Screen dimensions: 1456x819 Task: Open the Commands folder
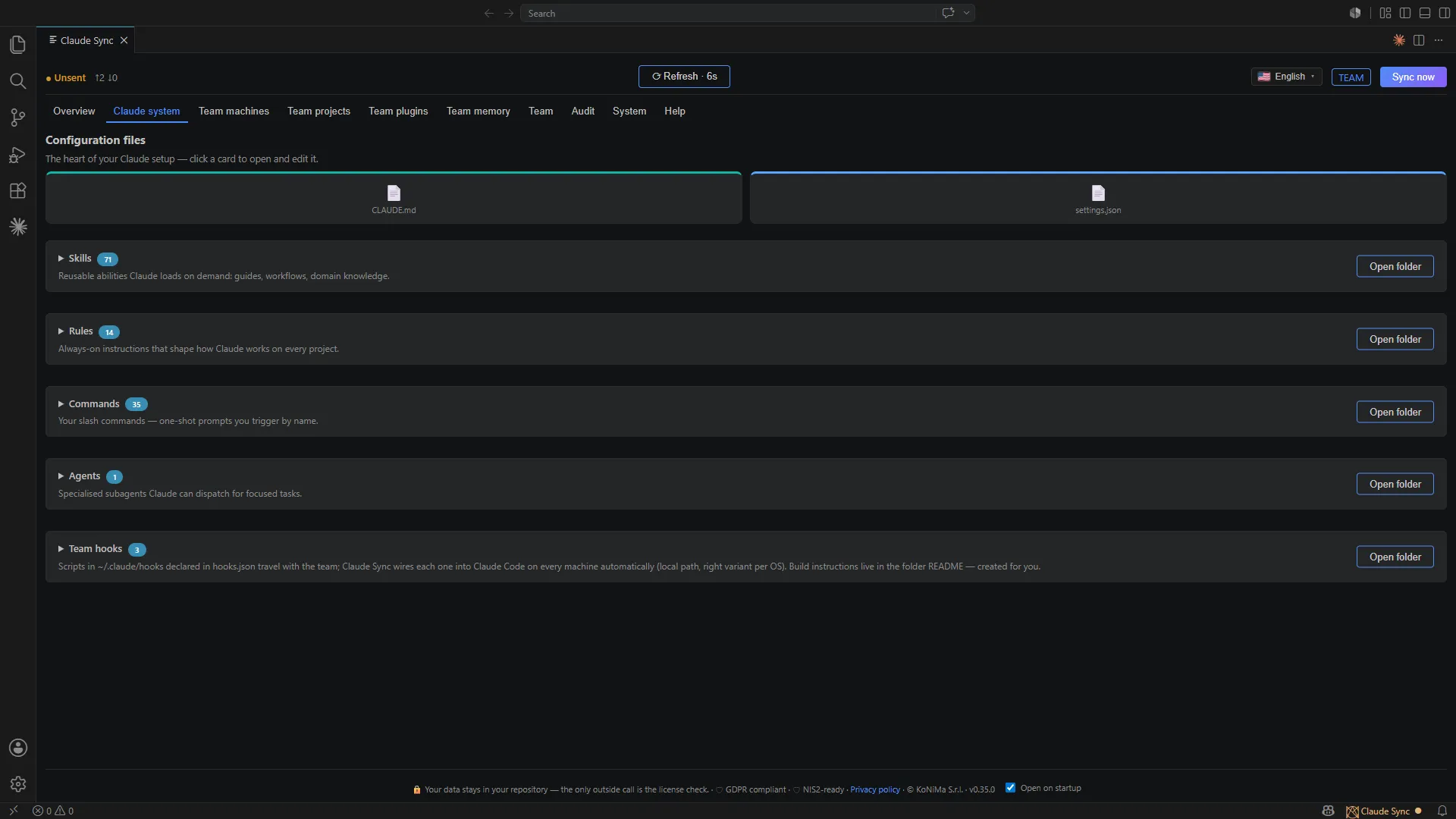[1395, 412]
